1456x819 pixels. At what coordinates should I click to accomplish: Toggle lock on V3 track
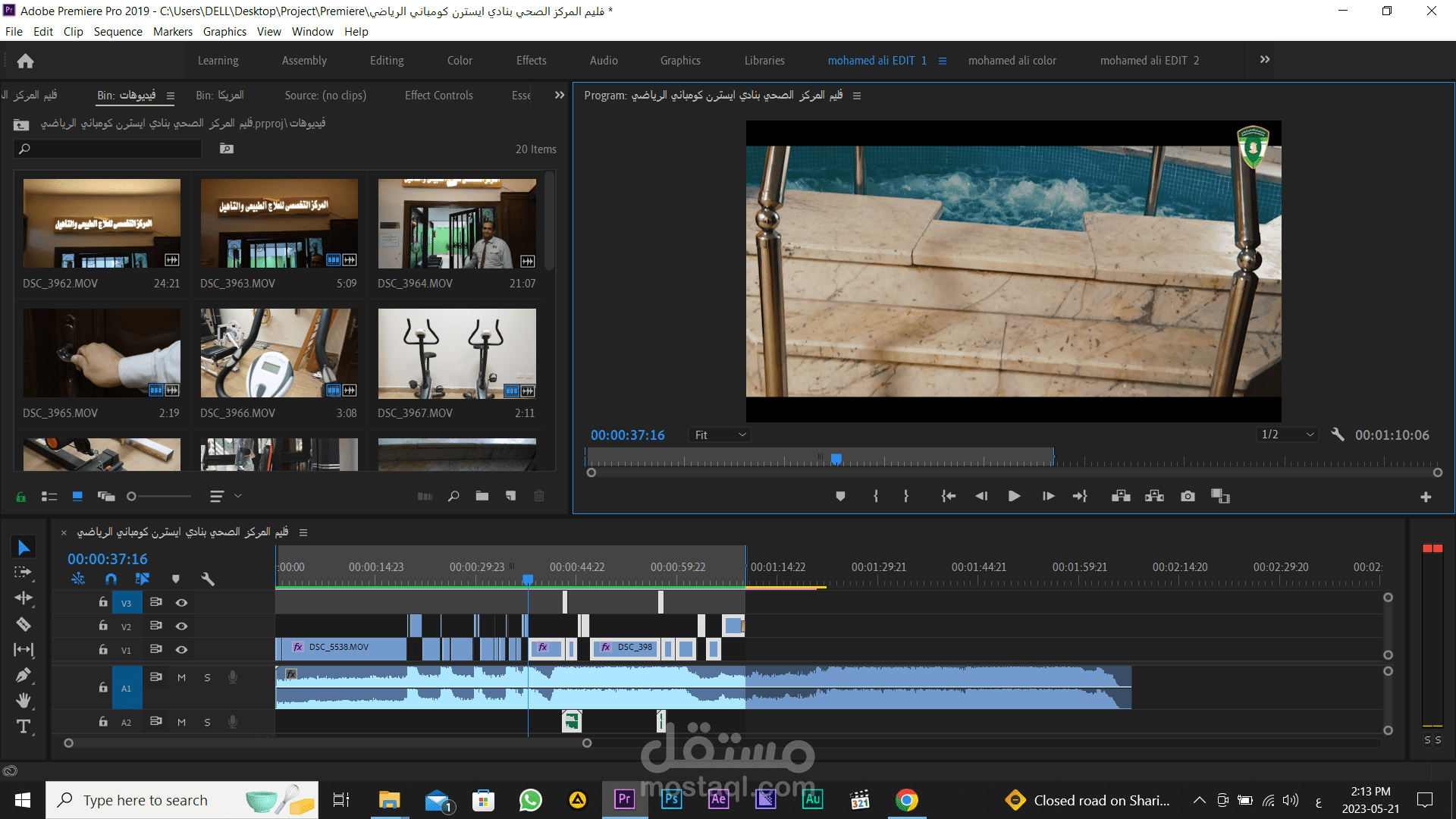pos(103,602)
